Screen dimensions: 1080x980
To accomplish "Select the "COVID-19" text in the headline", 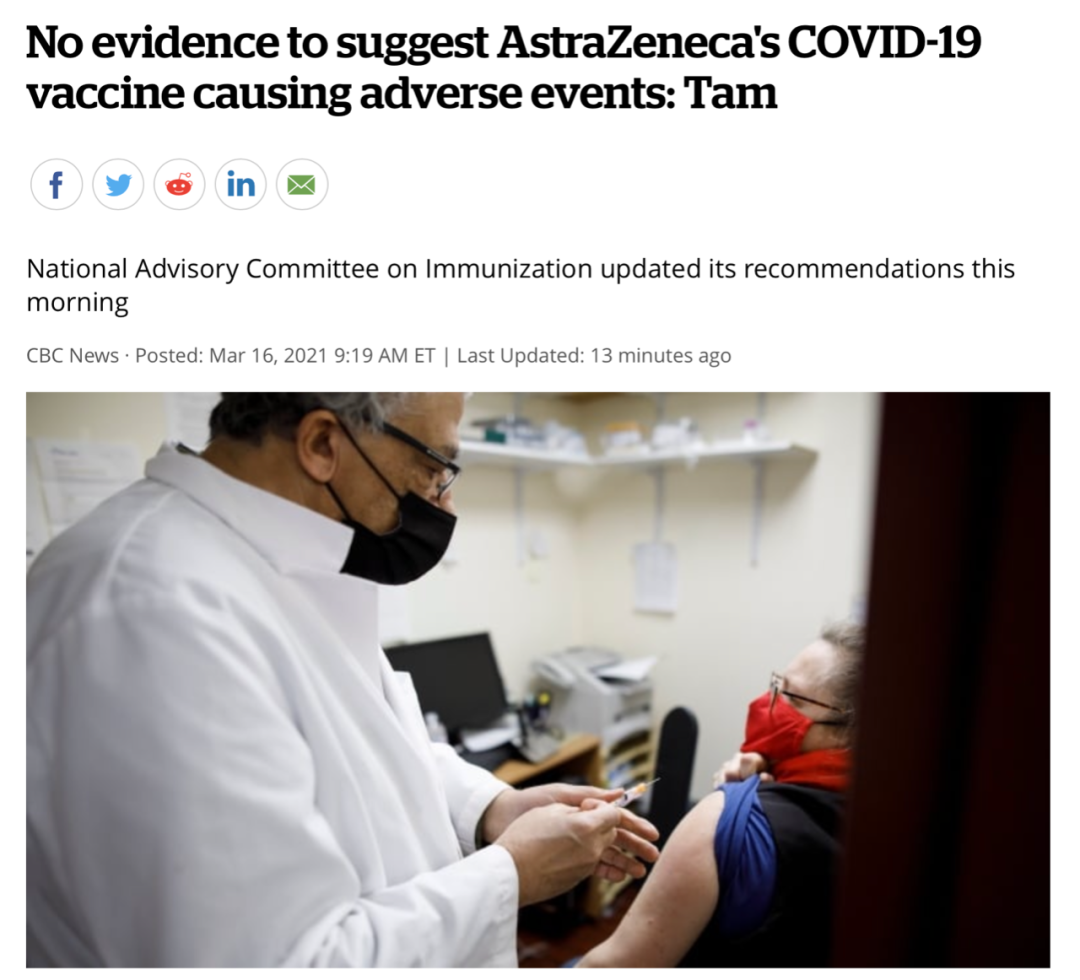I will coord(884,42).
